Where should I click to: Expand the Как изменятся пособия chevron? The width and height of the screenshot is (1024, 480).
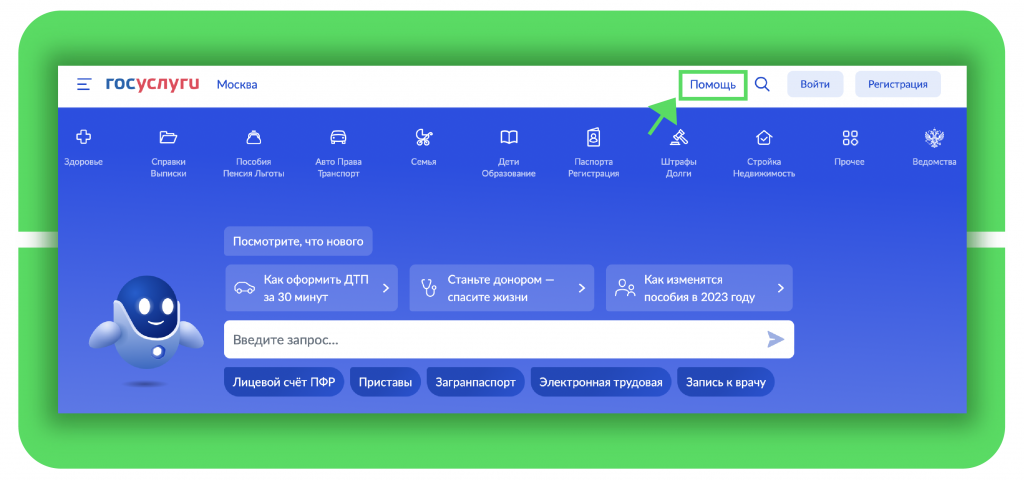pos(780,288)
